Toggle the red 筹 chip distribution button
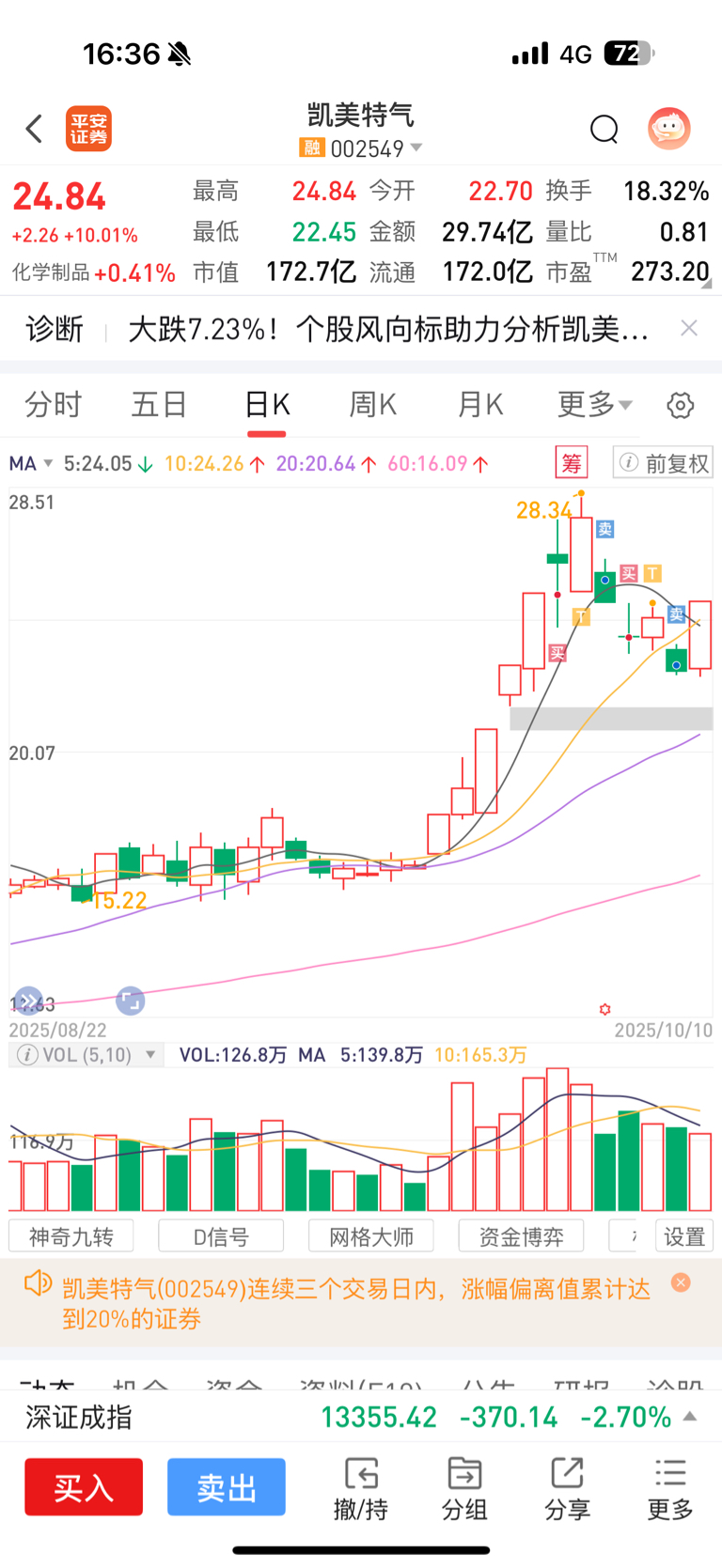The image size is (722, 1568). [572, 462]
